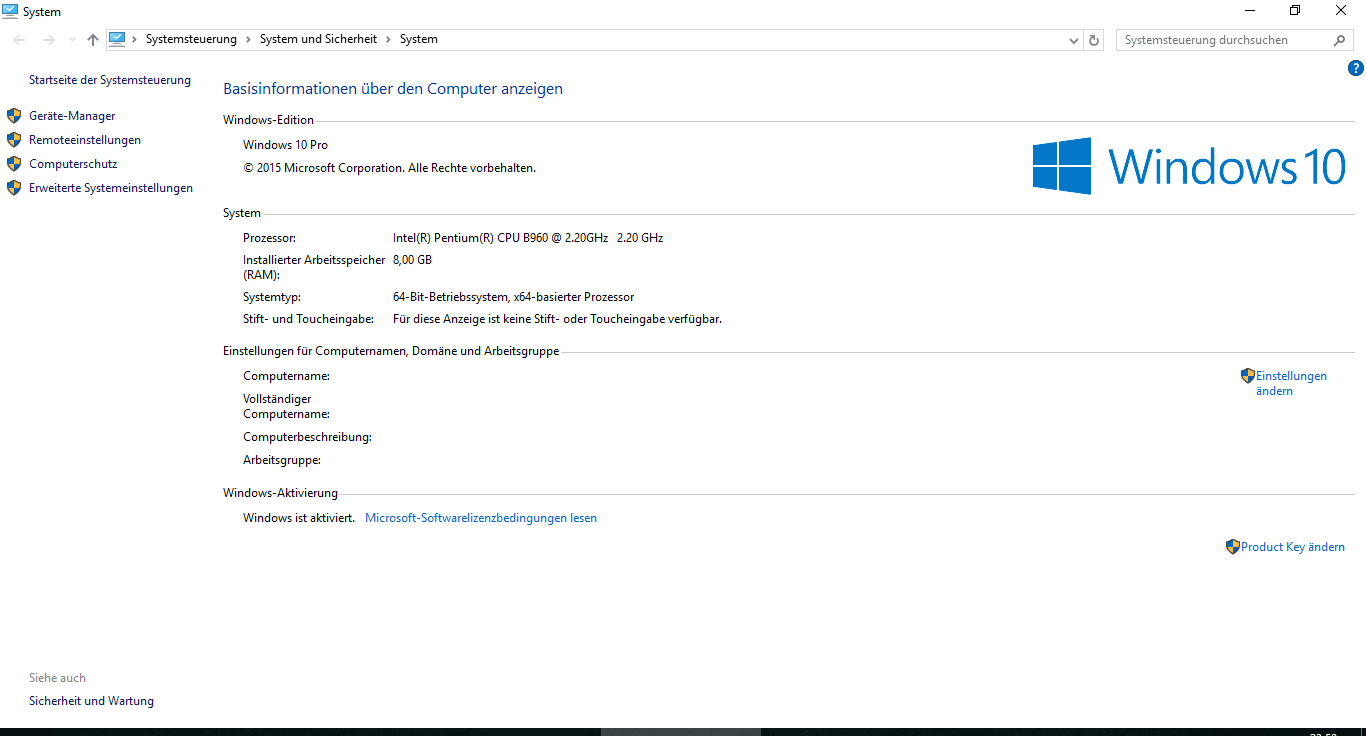Refresh the address bar location

click(x=1094, y=41)
